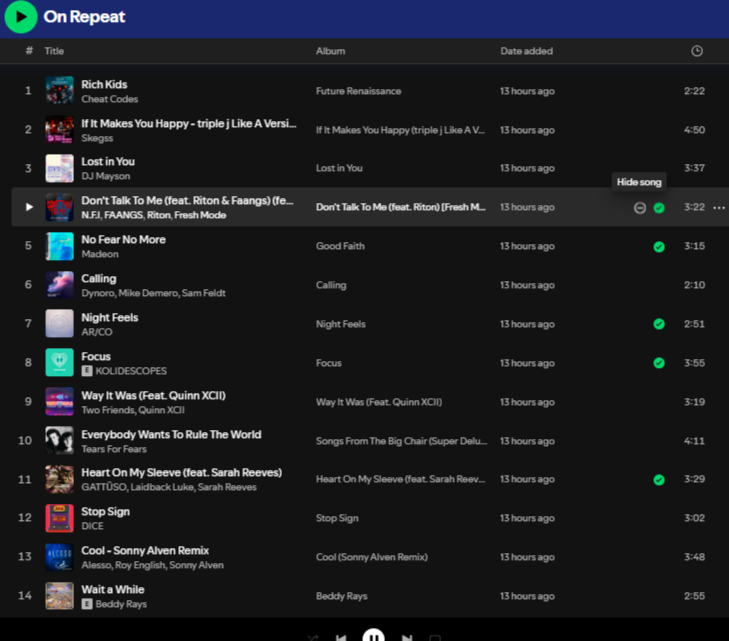Viewport: 729px width, 641px height.
Task: Play the On Repeat playlist
Action: point(20,17)
